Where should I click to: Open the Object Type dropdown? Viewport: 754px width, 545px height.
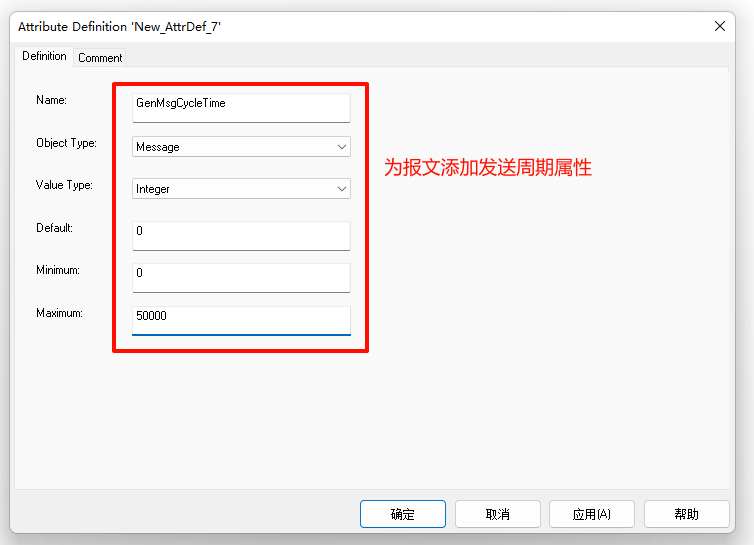241,147
